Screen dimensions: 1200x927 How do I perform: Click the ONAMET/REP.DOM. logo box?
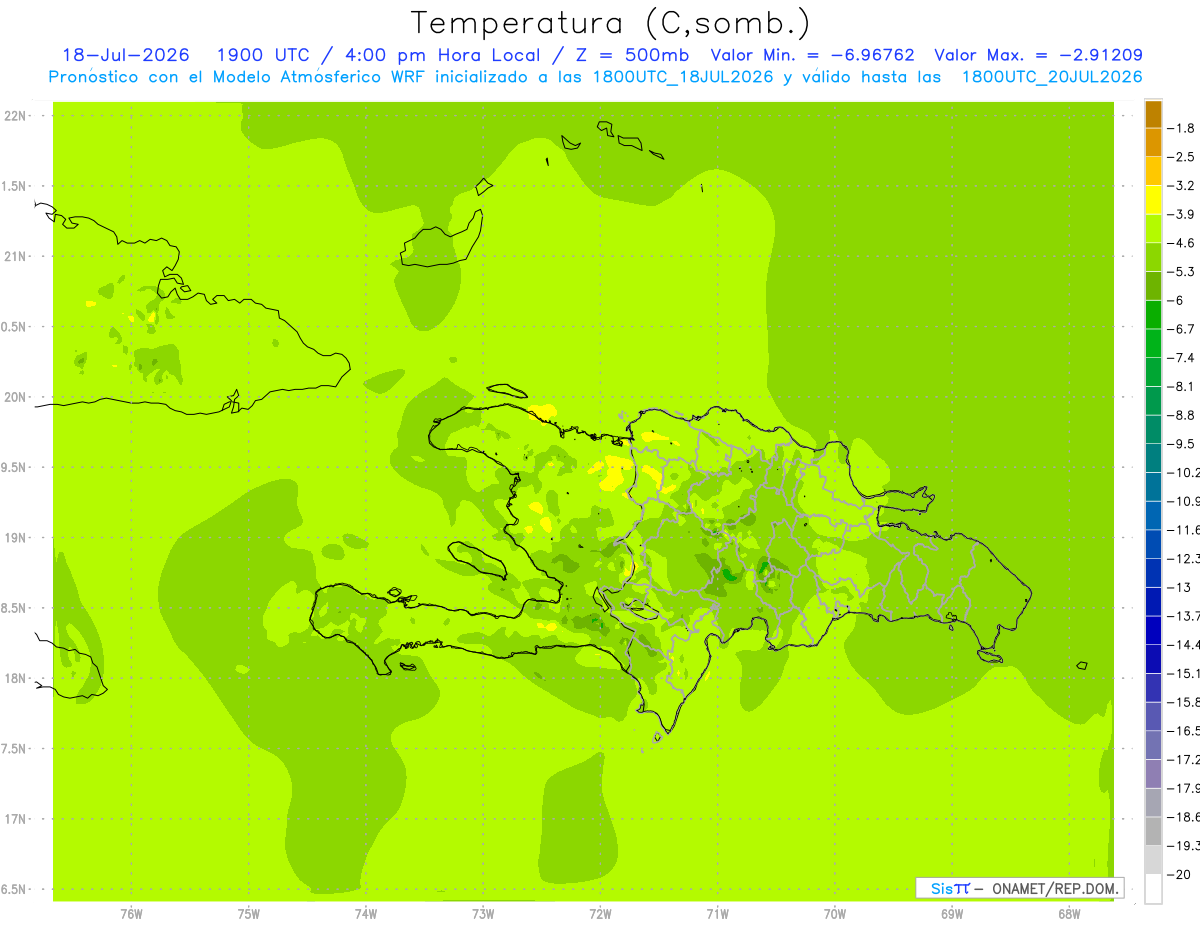pyautogui.click(x=1019, y=888)
